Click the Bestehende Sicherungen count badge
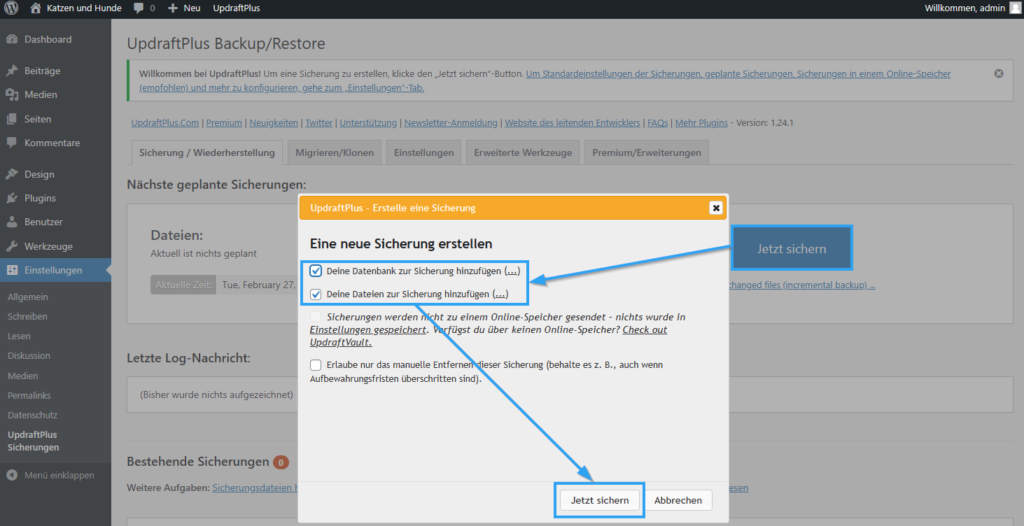 [281, 463]
